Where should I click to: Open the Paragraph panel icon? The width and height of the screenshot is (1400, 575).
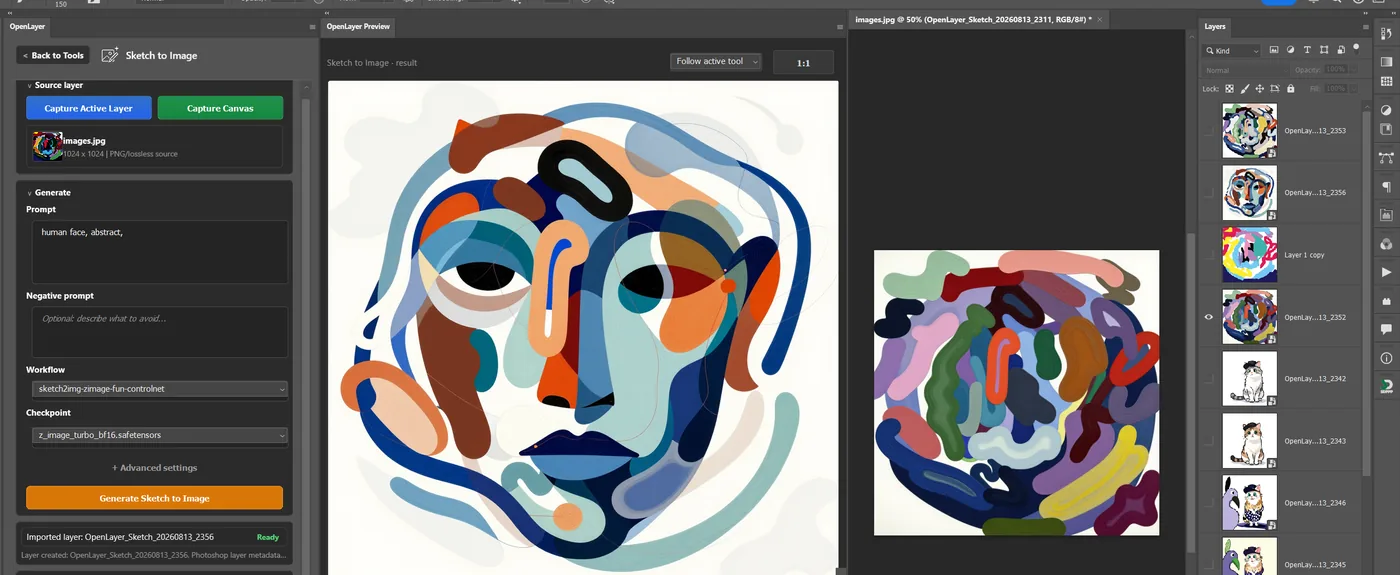pos(1386,187)
